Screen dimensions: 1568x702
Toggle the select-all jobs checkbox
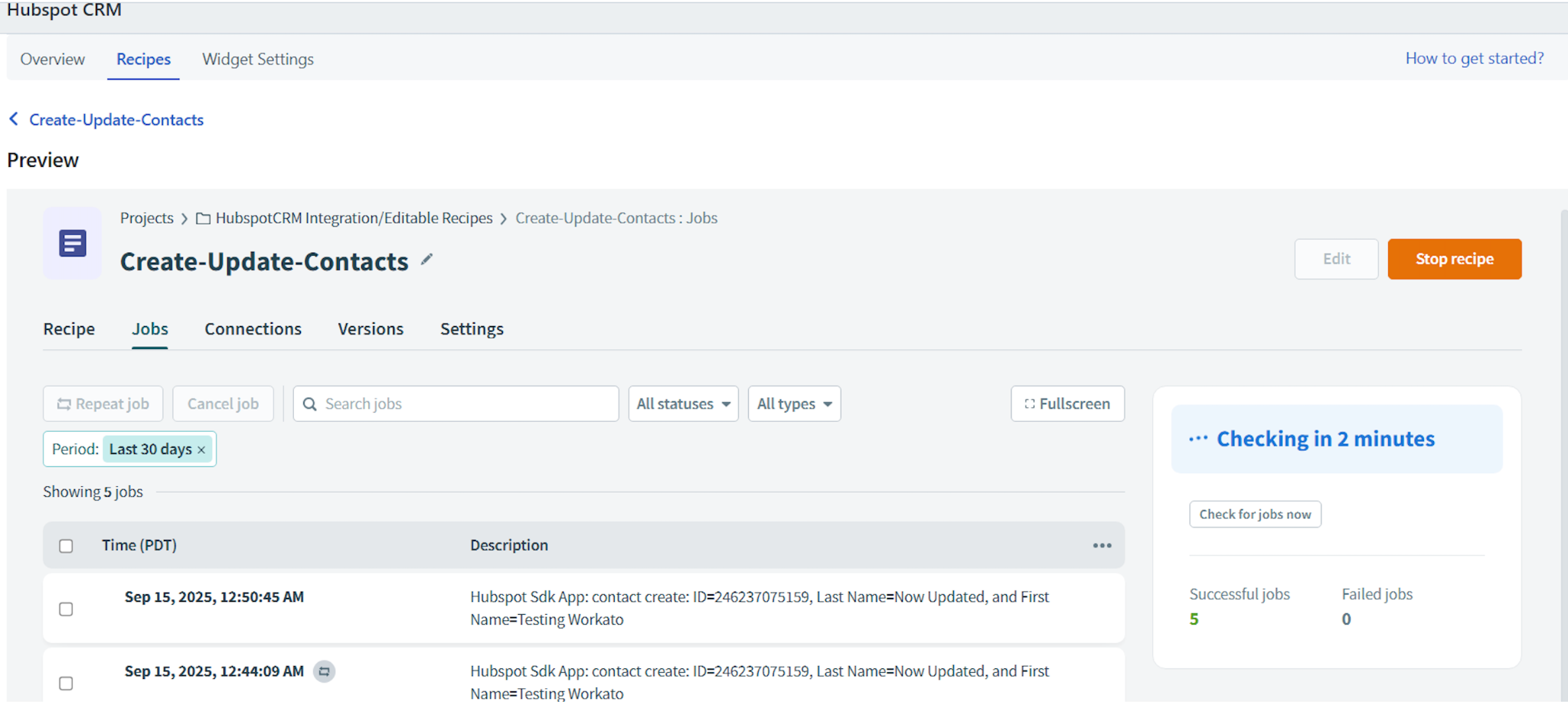coord(66,546)
